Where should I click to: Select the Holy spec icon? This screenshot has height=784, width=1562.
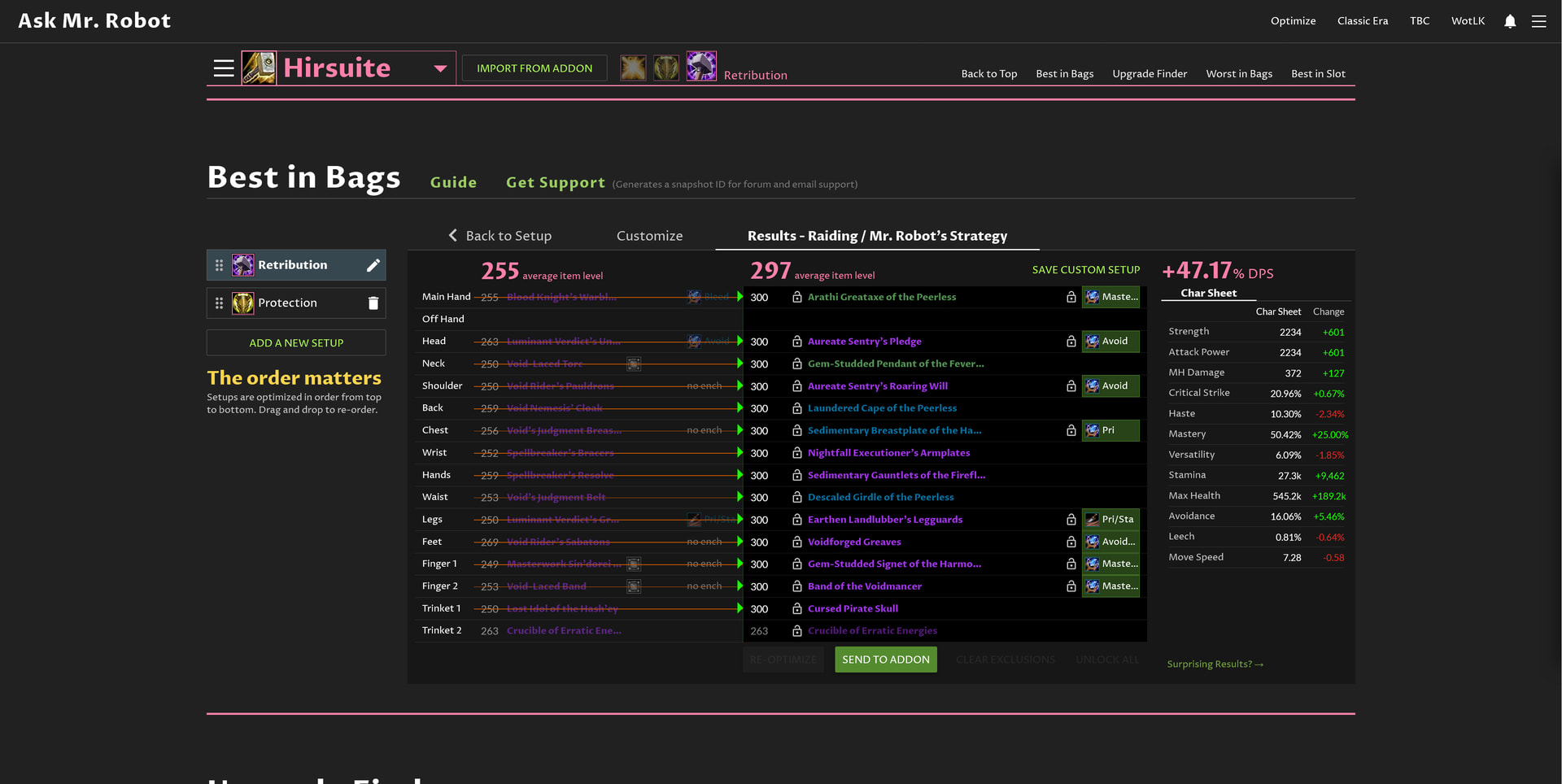(x=633, y=68)
